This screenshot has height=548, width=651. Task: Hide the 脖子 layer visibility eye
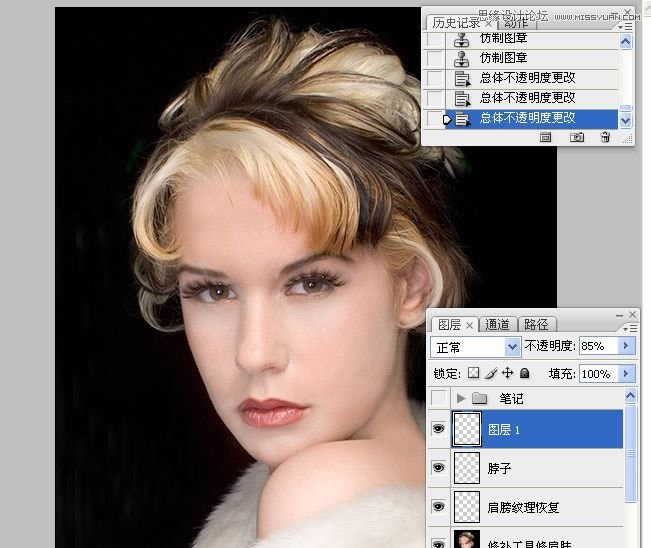tap(437, 468)
